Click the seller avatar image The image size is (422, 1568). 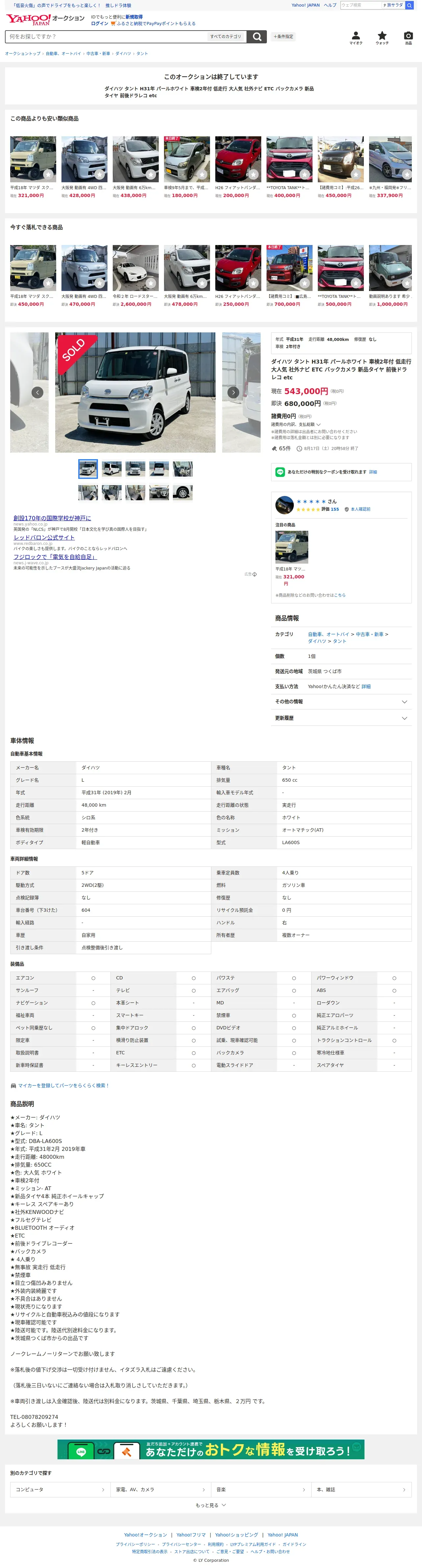click(x=284, y=504)
